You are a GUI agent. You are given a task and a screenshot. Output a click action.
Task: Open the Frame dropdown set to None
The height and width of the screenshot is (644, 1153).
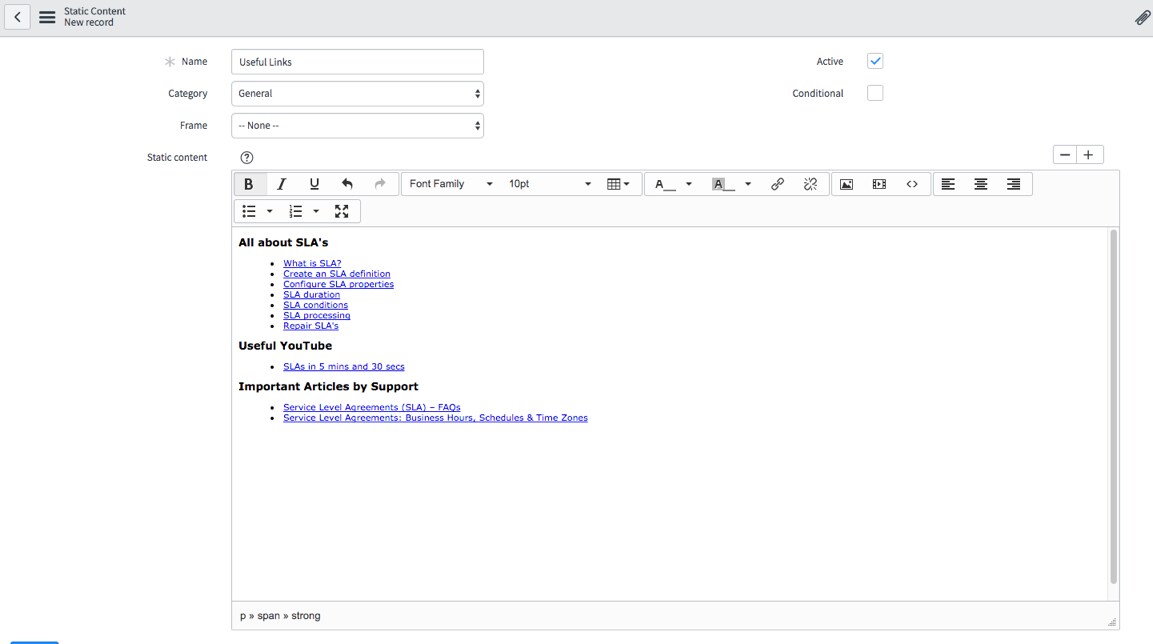357,125
